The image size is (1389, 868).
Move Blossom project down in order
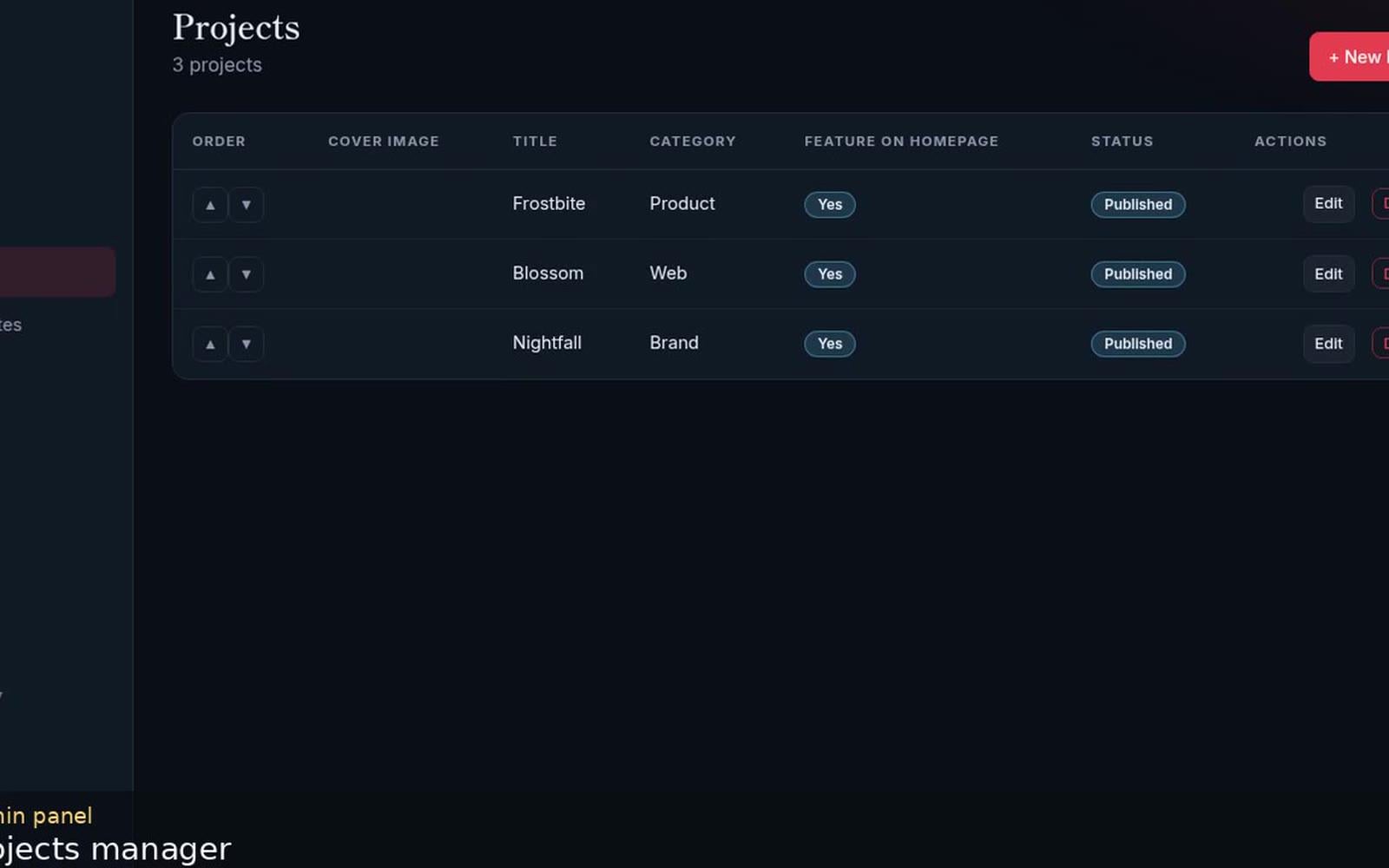click(x=247, y=274)
